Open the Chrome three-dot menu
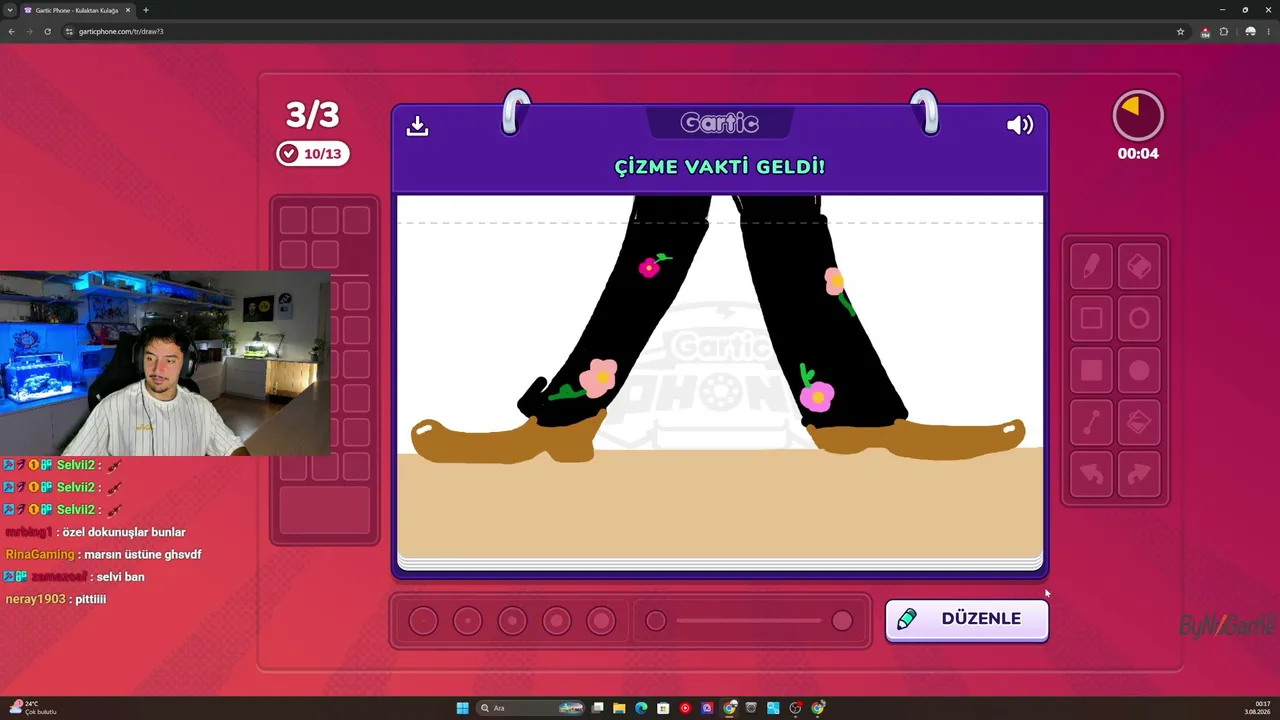1280x720 pixels. pos(1269,31)
